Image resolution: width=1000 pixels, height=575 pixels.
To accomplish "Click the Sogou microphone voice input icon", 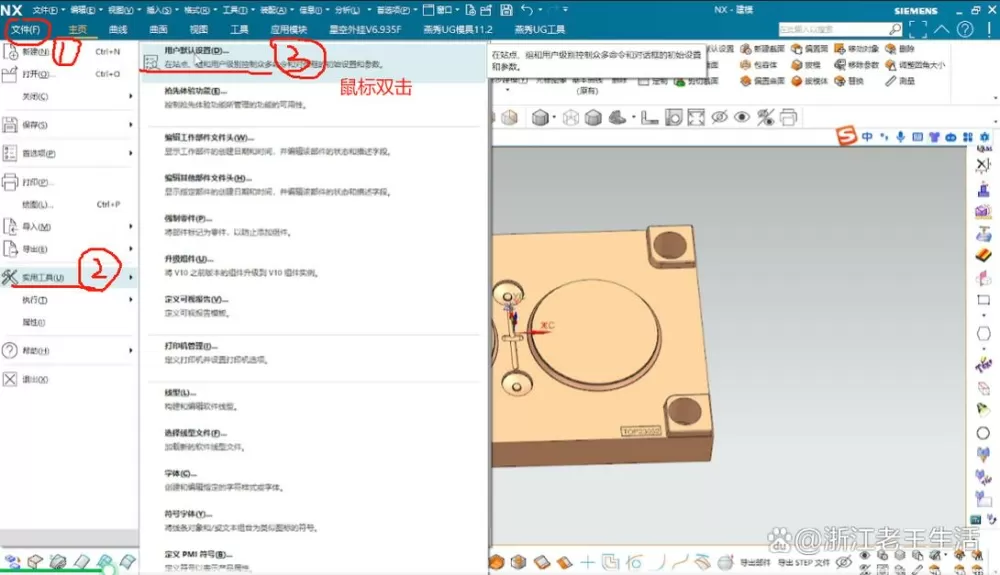I will (x=901, y=137).
